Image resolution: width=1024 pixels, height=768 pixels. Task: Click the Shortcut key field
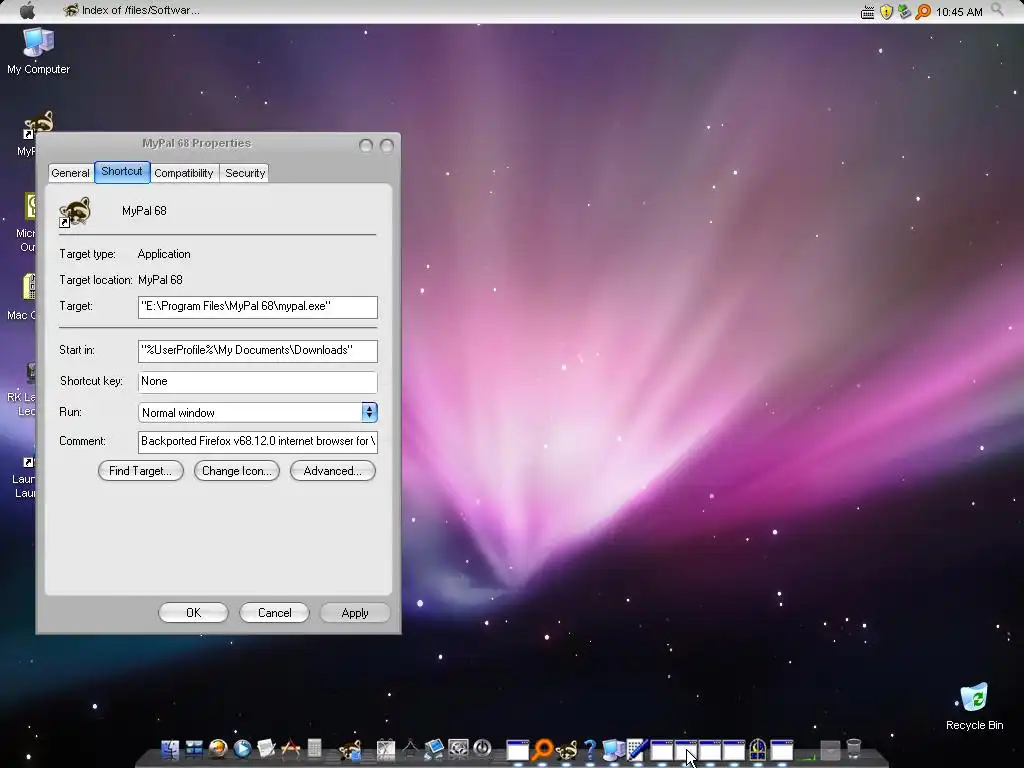tap(257, 382)
